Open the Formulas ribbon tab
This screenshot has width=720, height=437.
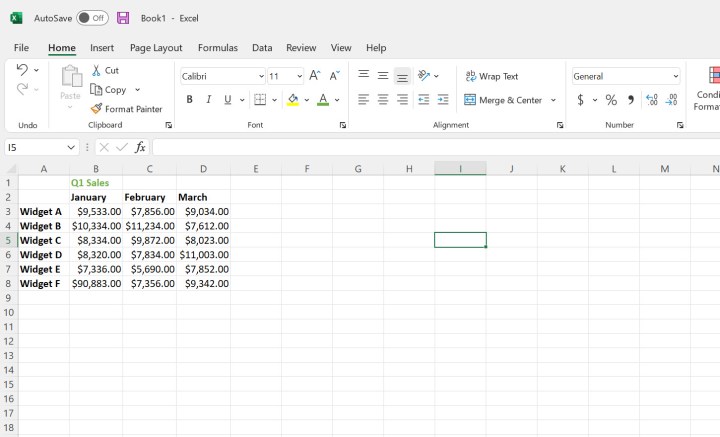click(217, 48)
